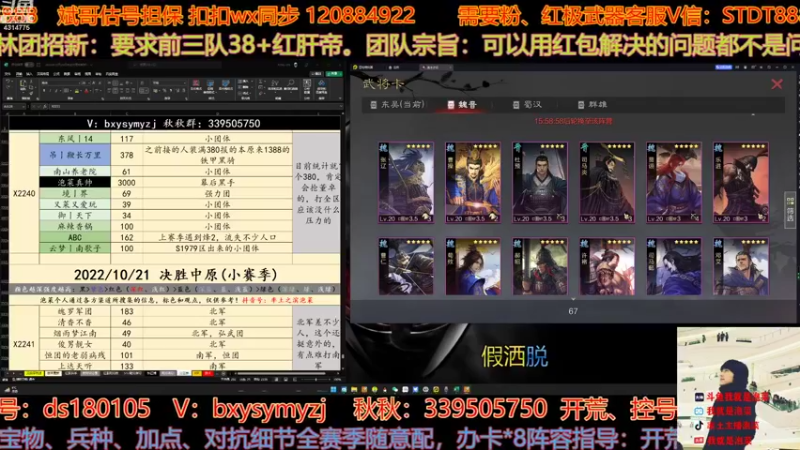
Task: Click the AutoSum sigma icon
Action: coord(261,81)
